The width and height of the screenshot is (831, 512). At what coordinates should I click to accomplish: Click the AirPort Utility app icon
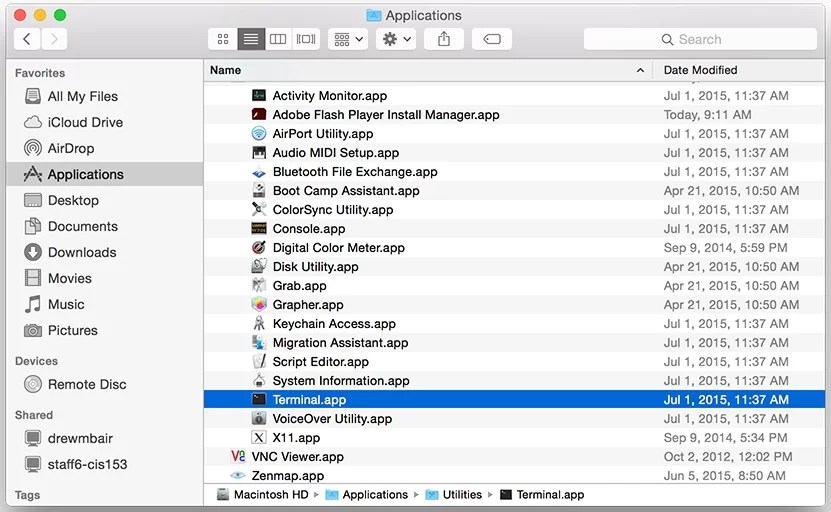[x=259, y=134]
